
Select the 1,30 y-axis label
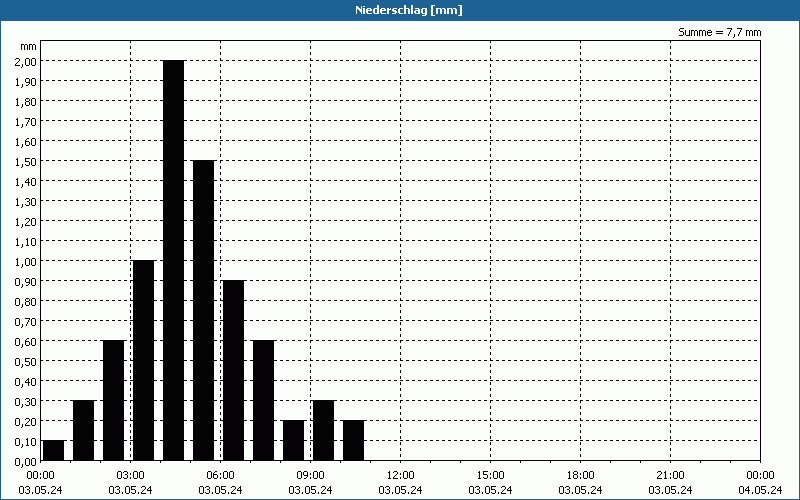click(27, 202)
